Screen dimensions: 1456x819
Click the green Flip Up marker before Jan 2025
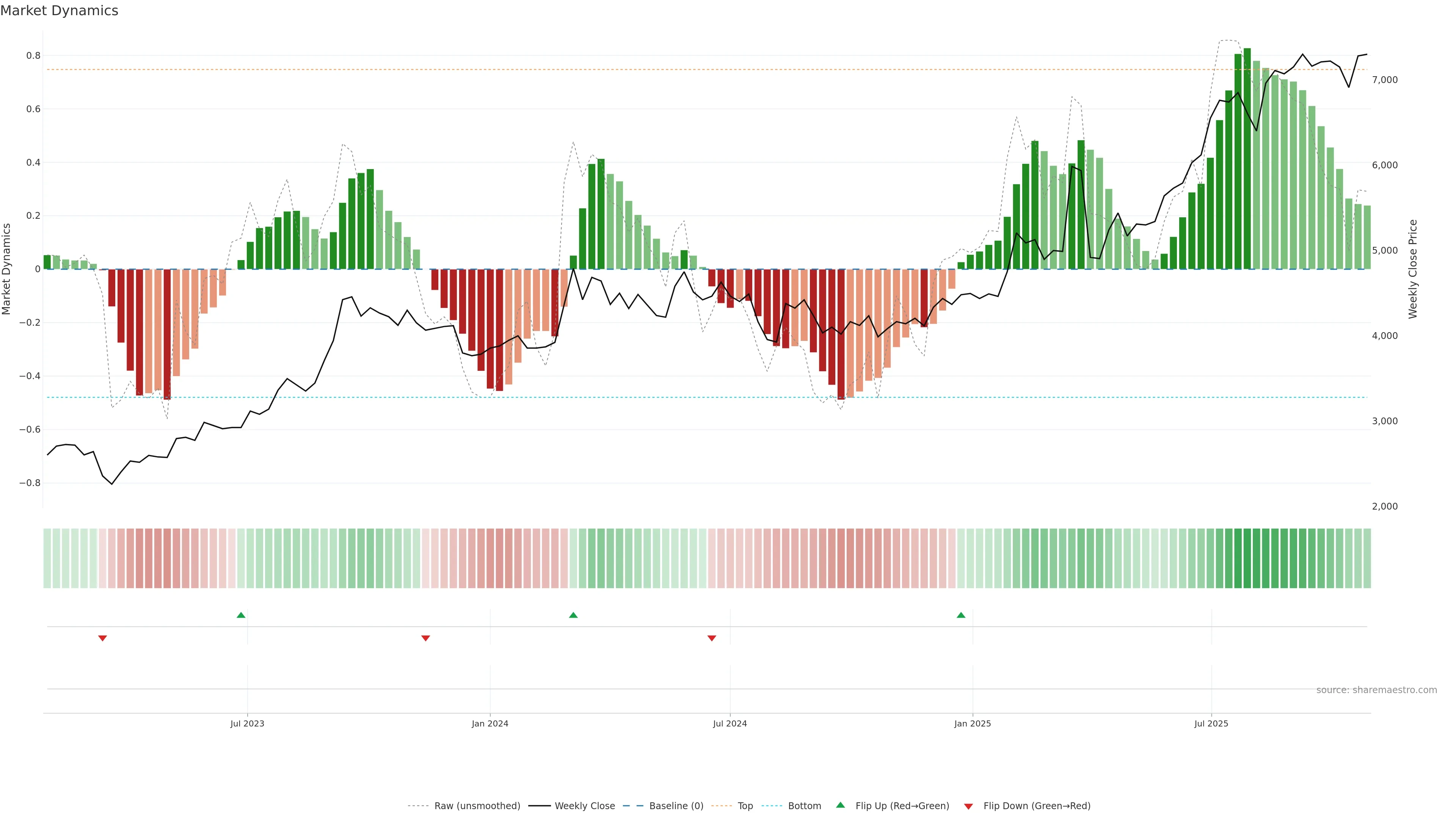(x=961, y=615)
